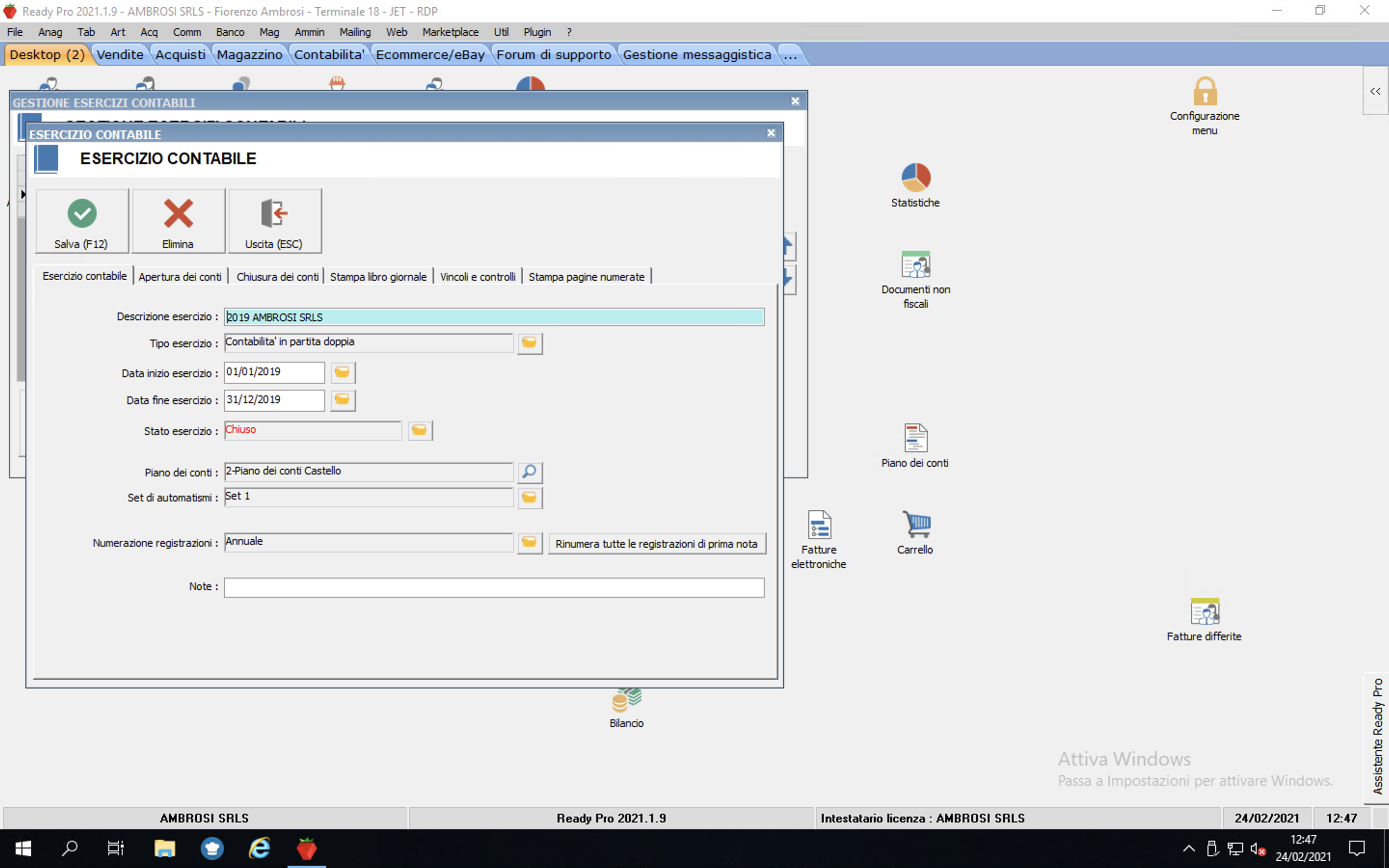Viewport: 1389px width, 868px height.
Task: Switch to the Gestione messaggistica tab
Action: point(697,54)
